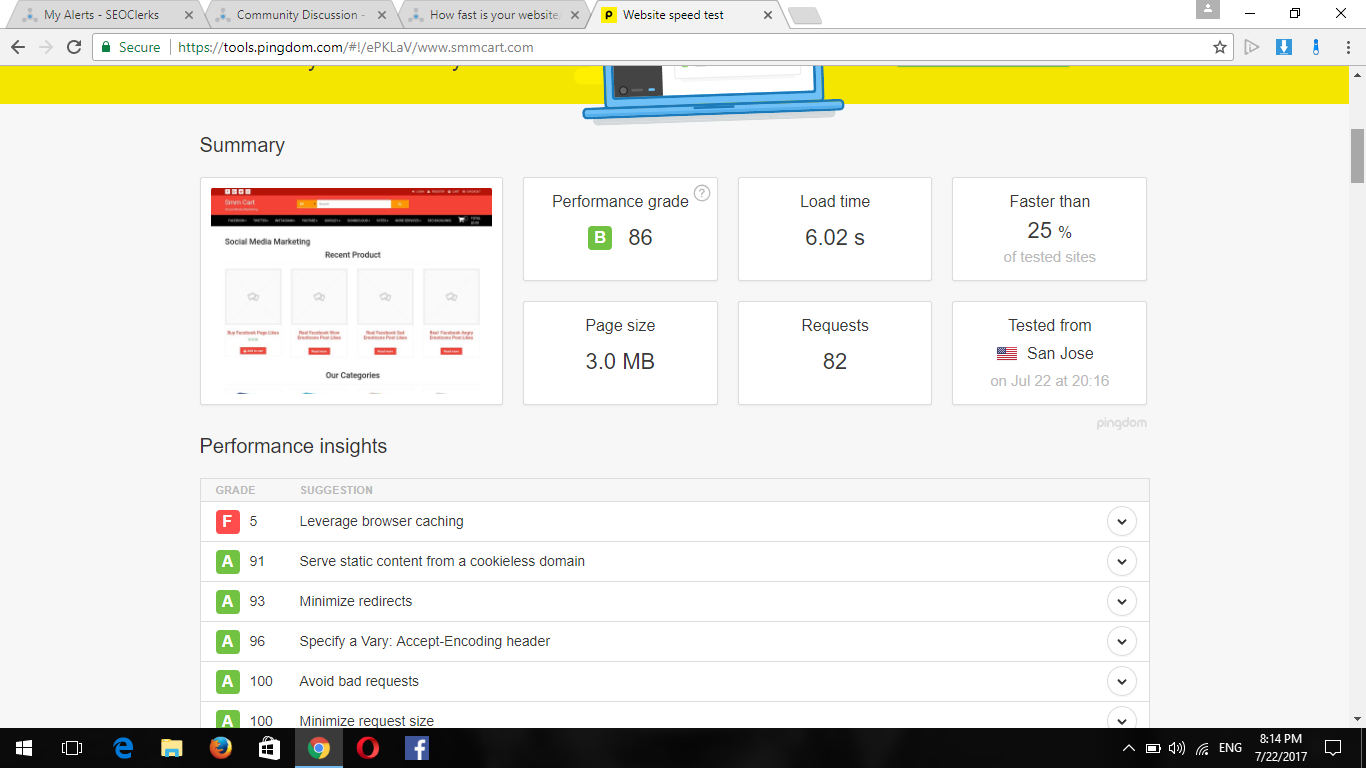Launch Microsoft Edge from the taskbar

tap(124, 748)
